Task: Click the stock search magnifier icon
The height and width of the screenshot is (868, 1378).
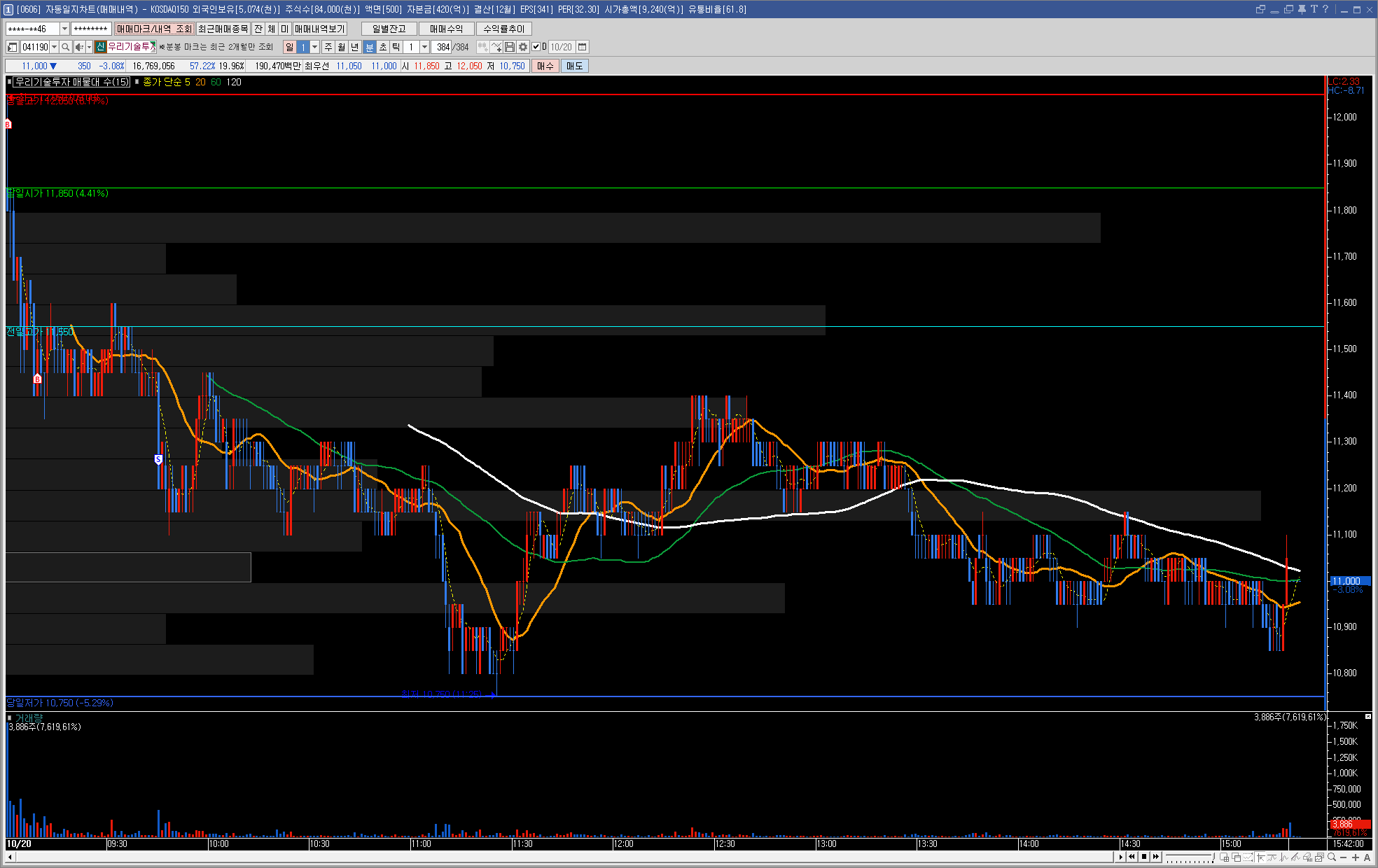Action: click(x=66, y=47)
